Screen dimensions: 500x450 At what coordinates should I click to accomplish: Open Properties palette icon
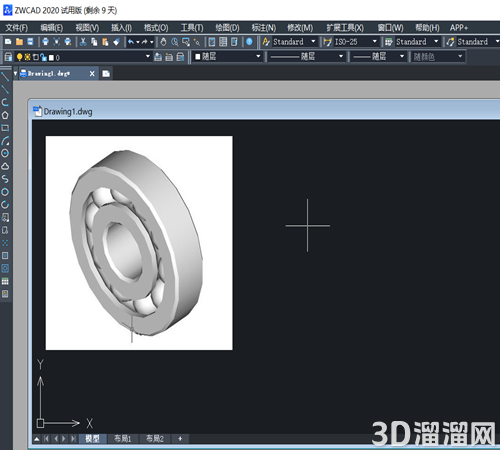[212, 42]
